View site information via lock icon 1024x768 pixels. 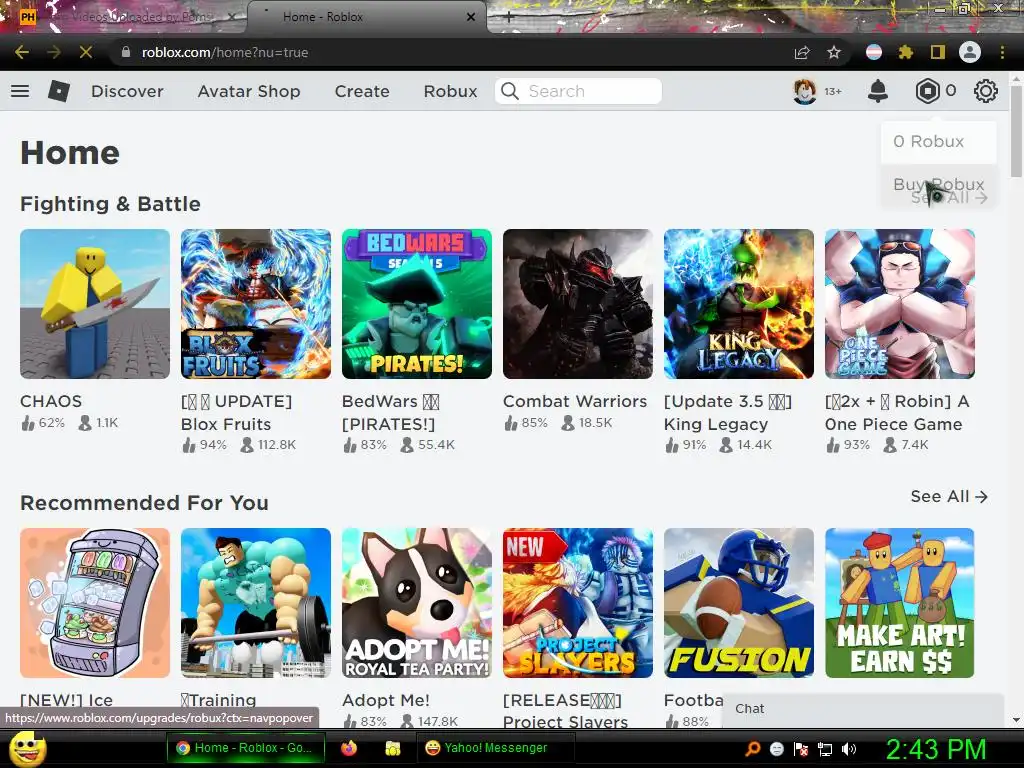tap(125, 52)
